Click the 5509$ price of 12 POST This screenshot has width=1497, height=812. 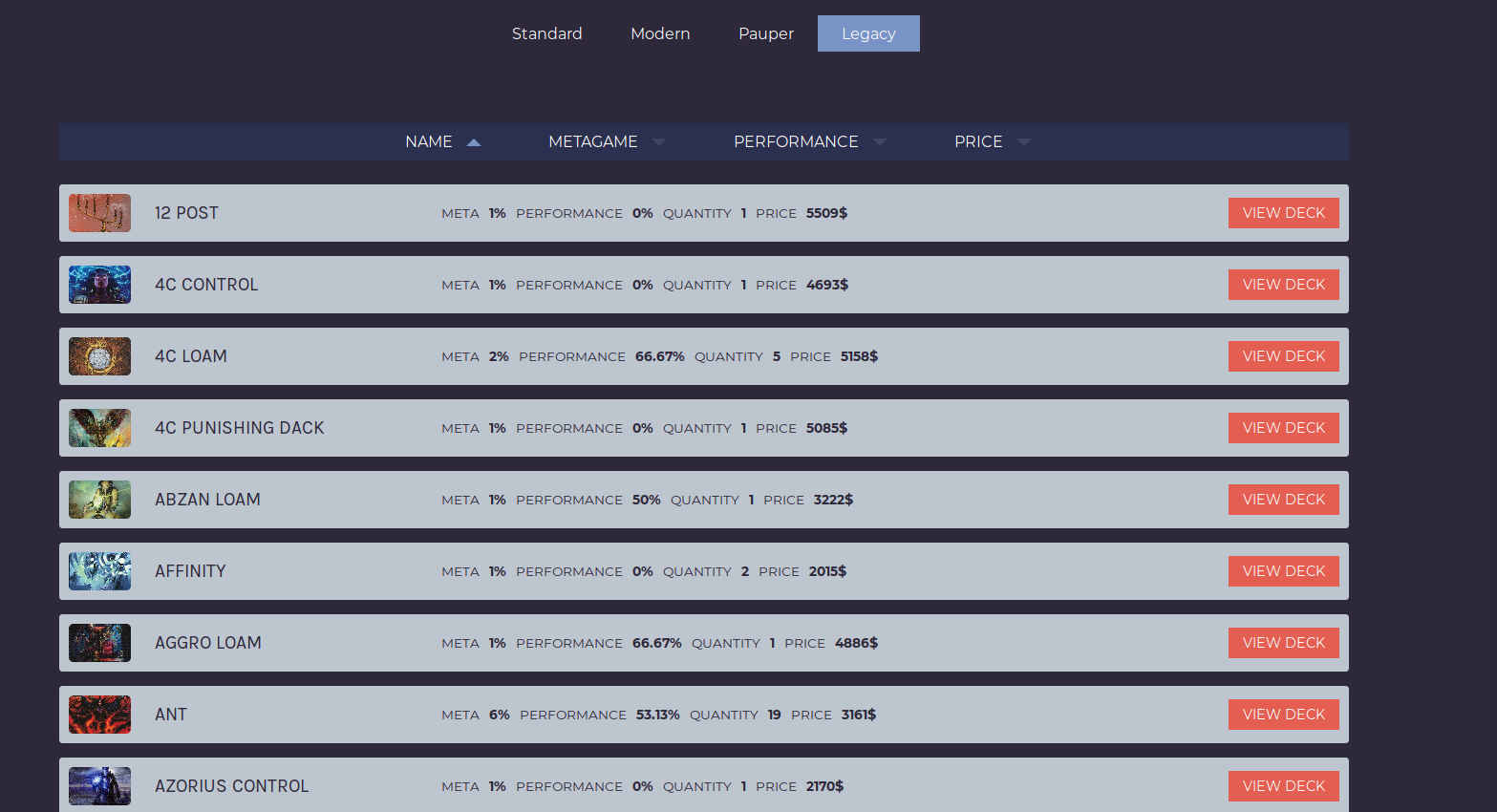[826, 213]
